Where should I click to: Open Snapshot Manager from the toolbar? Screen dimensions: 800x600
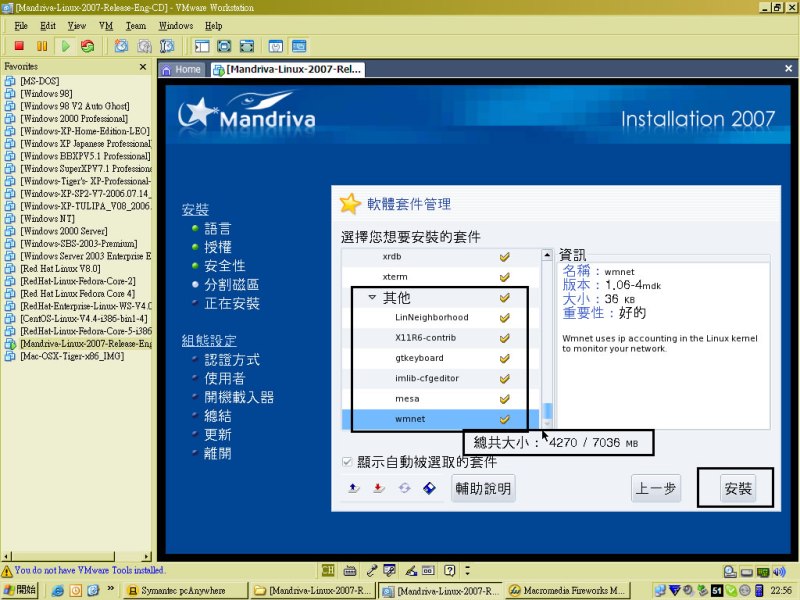[x=167, y=46]
